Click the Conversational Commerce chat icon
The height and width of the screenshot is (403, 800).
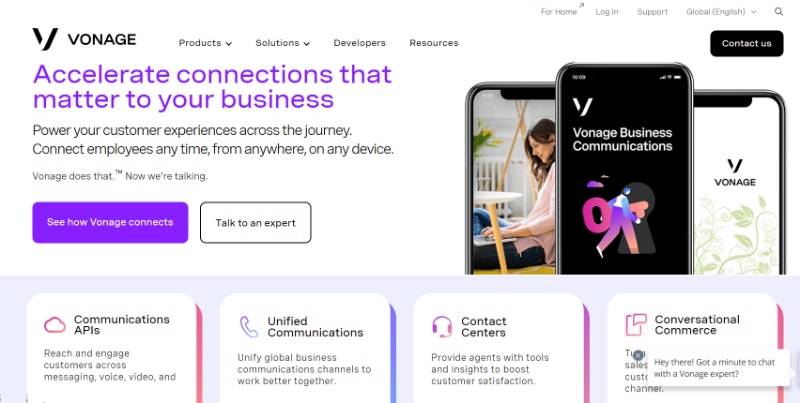636,325
